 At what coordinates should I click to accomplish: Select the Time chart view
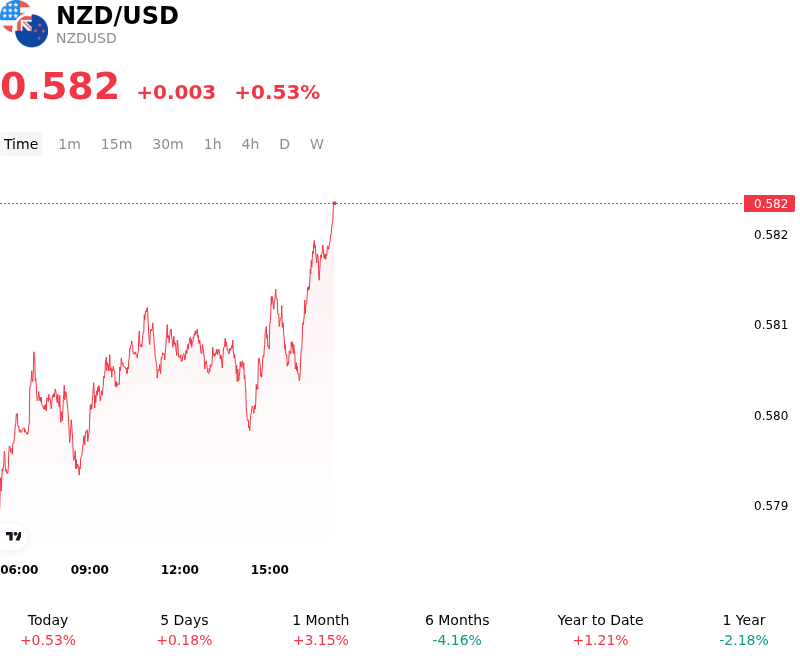(x=21, y=144)
